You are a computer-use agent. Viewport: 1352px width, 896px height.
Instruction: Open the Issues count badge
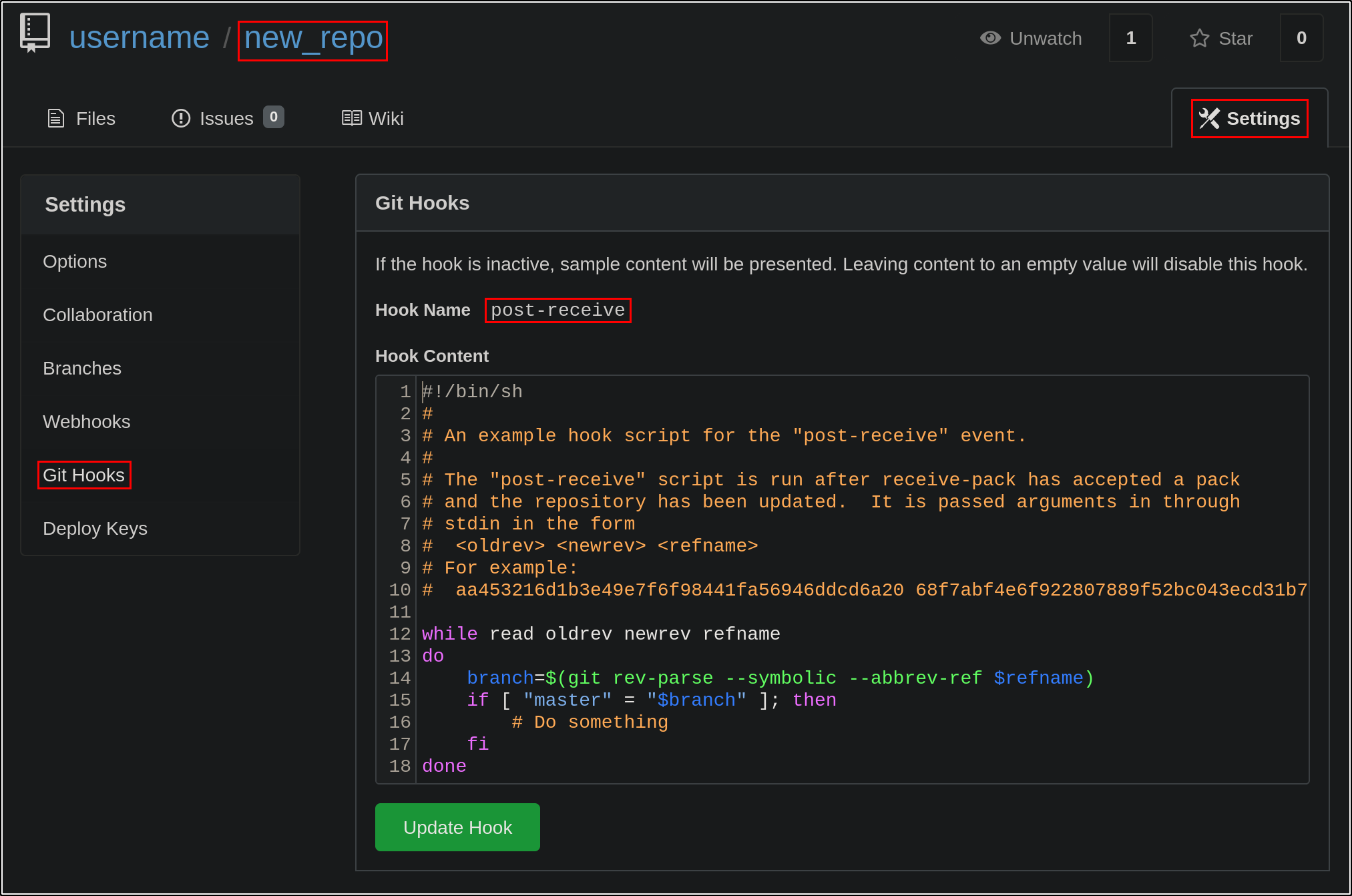coord(273,117)
